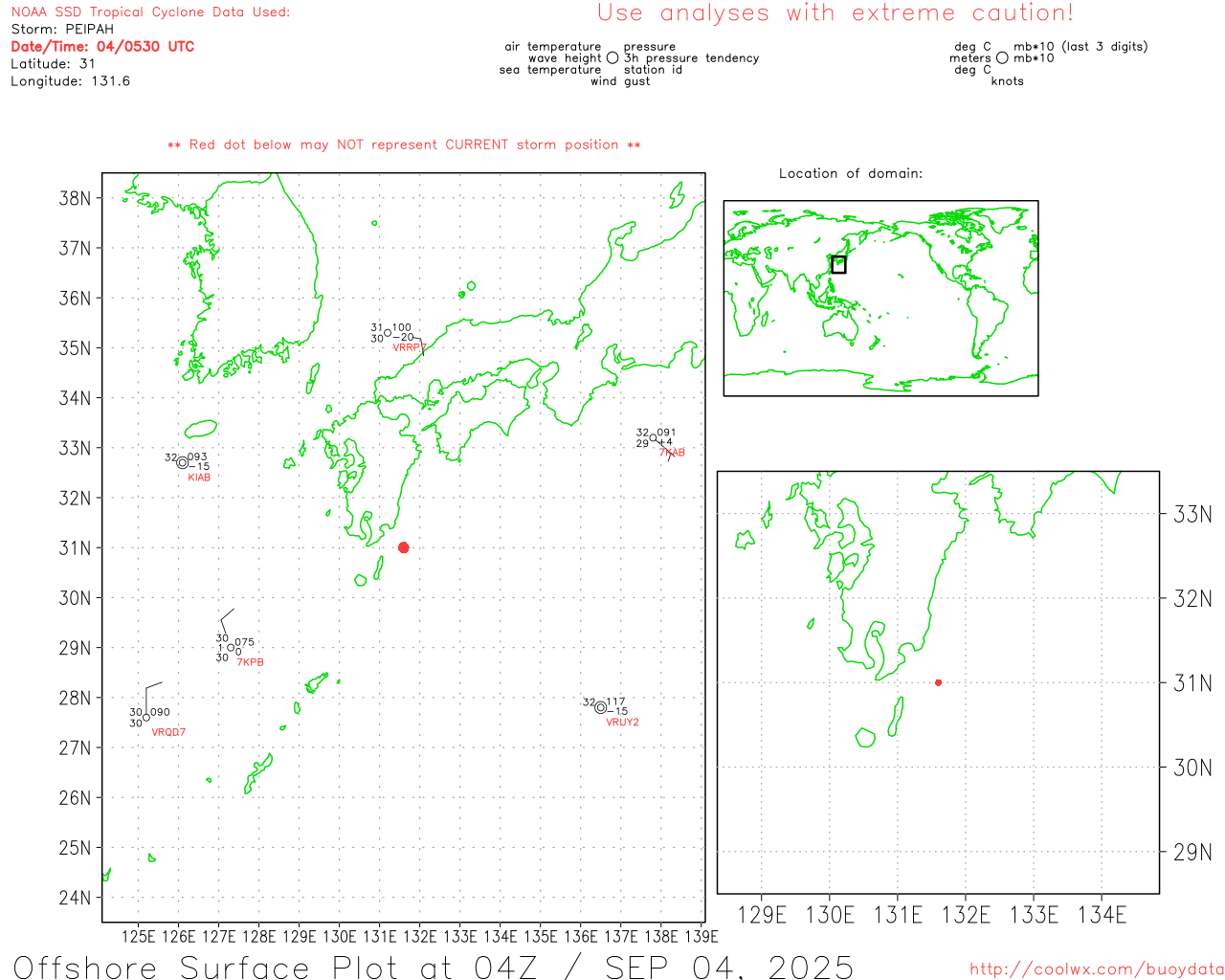Select the 7KPB station marker circle
The image size is (1225, 980).
tap(231, 648)
